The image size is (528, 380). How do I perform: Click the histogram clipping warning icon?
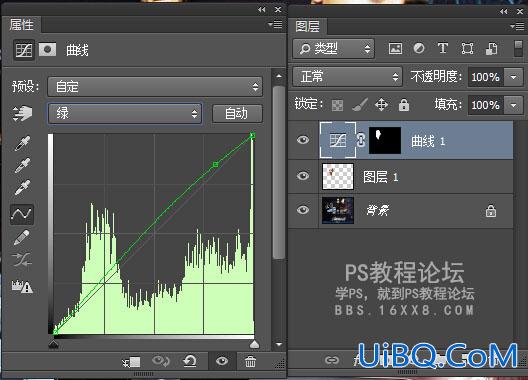pyautogui.click(x=22, y=286)
